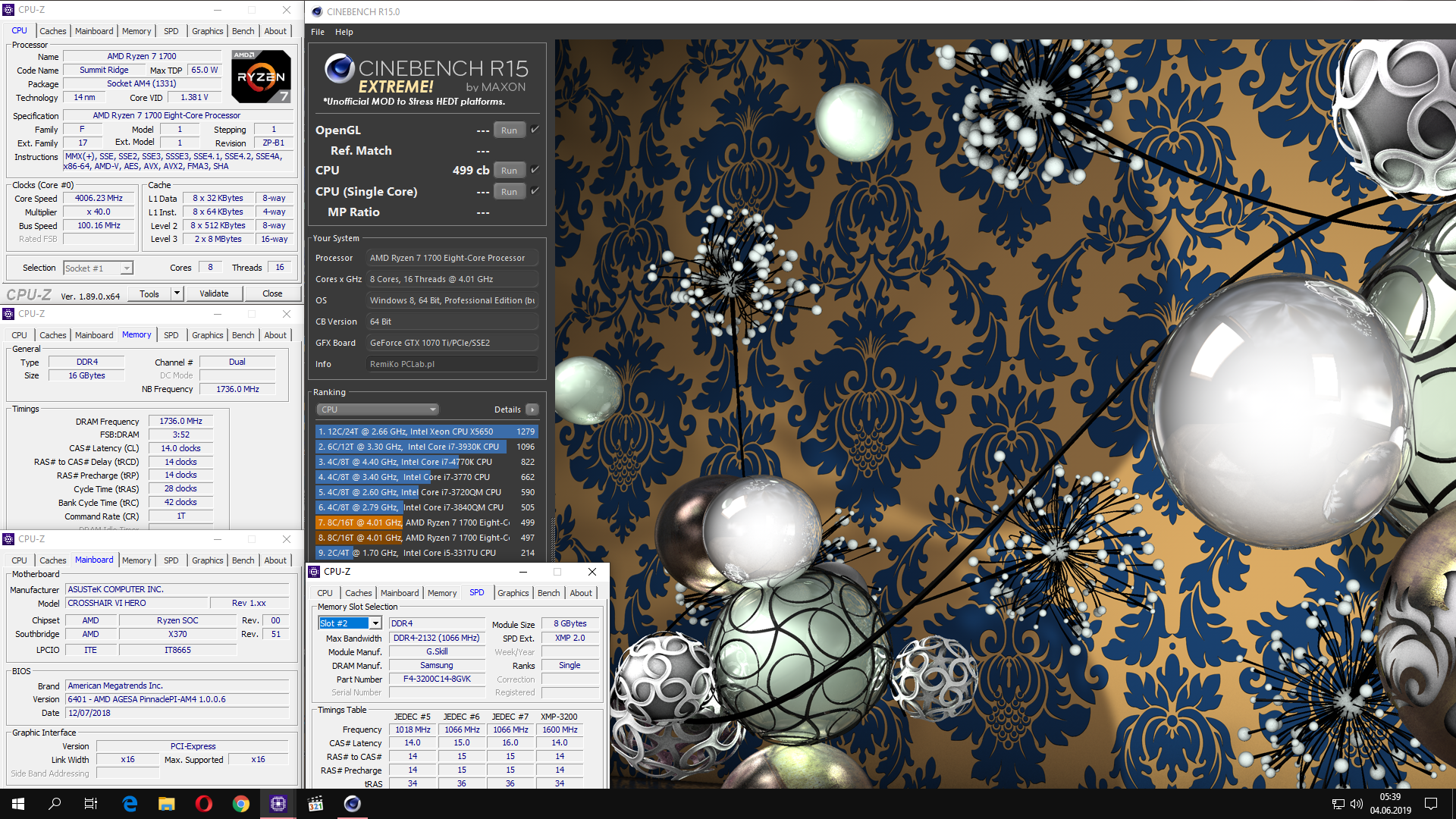The height and width of the screenshot is (819, 1456).
Task: Click the Ryzen 7 logo in CPU-Z
Action: click(261, 77)
